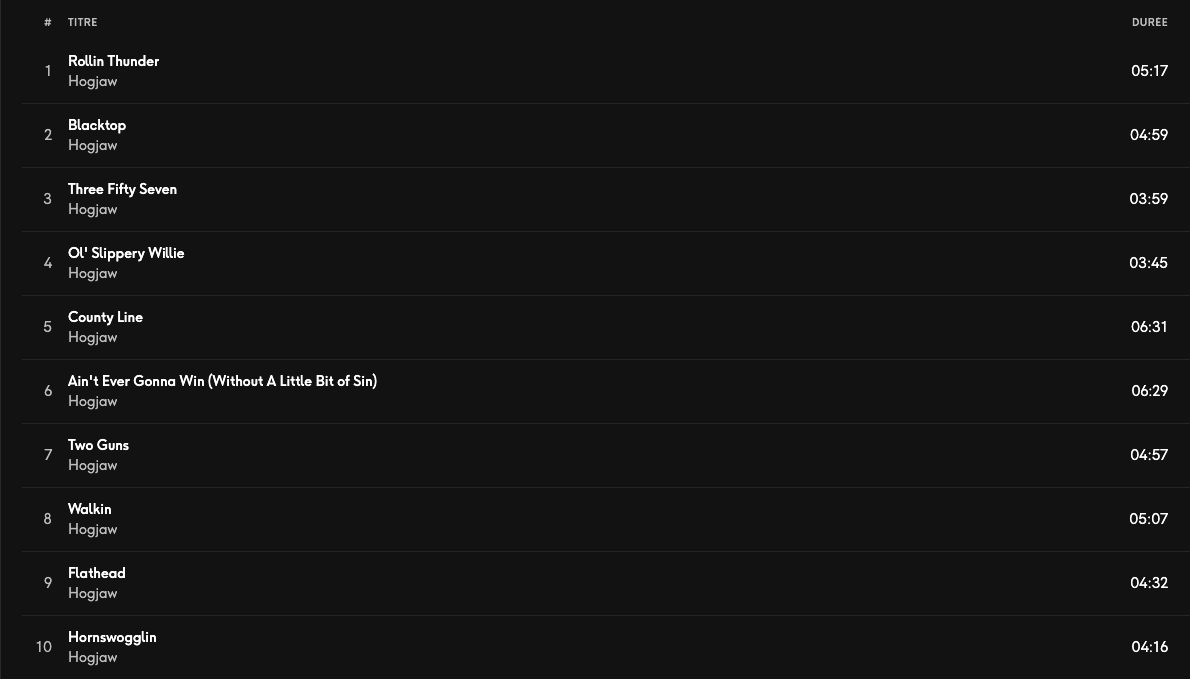This screenshot has height=679, width=1190.
Task: Click track number 10 beside Hornswogglin
Action: pos(44,647)
